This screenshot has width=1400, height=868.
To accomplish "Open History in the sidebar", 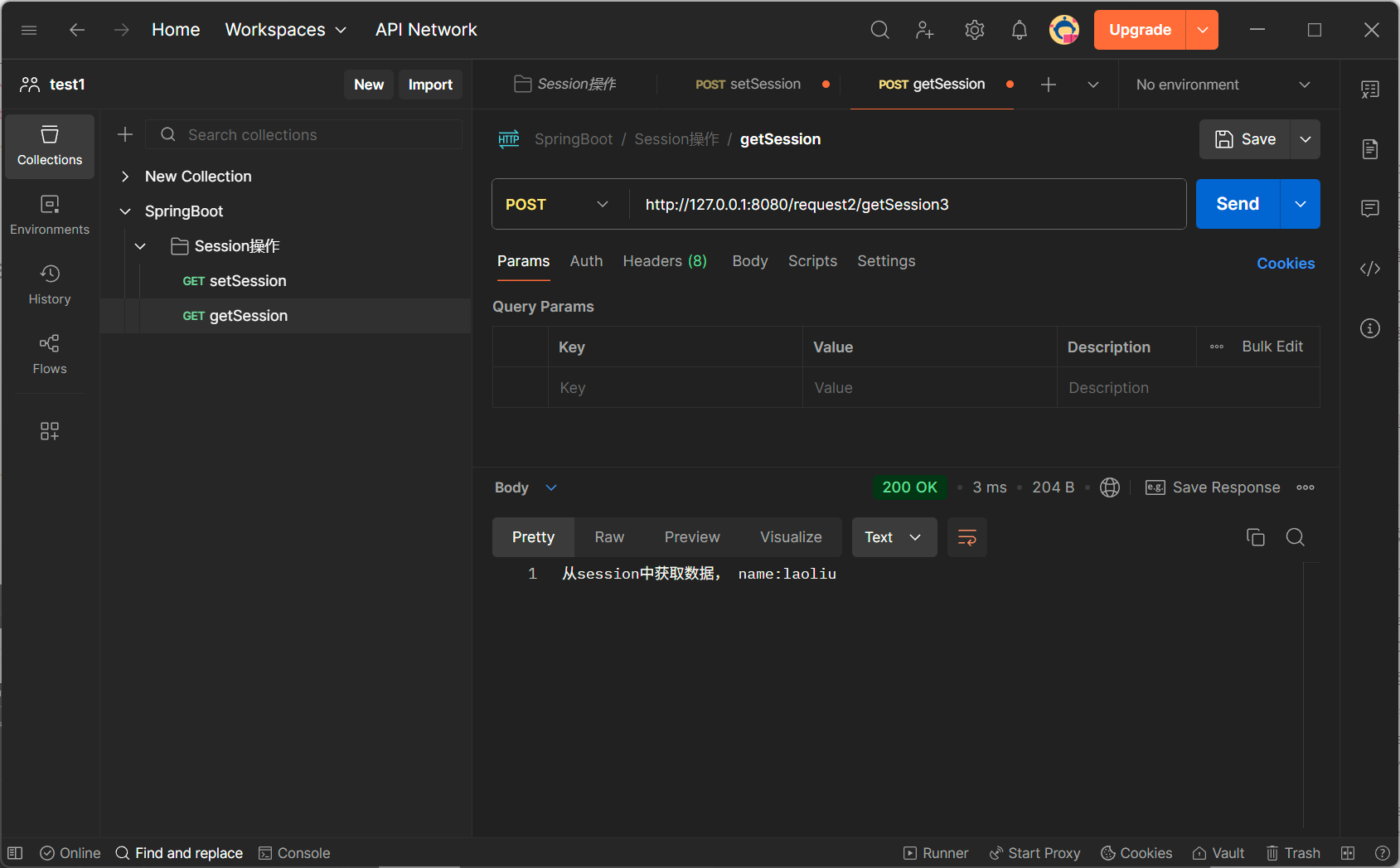I will pos(50,285).
